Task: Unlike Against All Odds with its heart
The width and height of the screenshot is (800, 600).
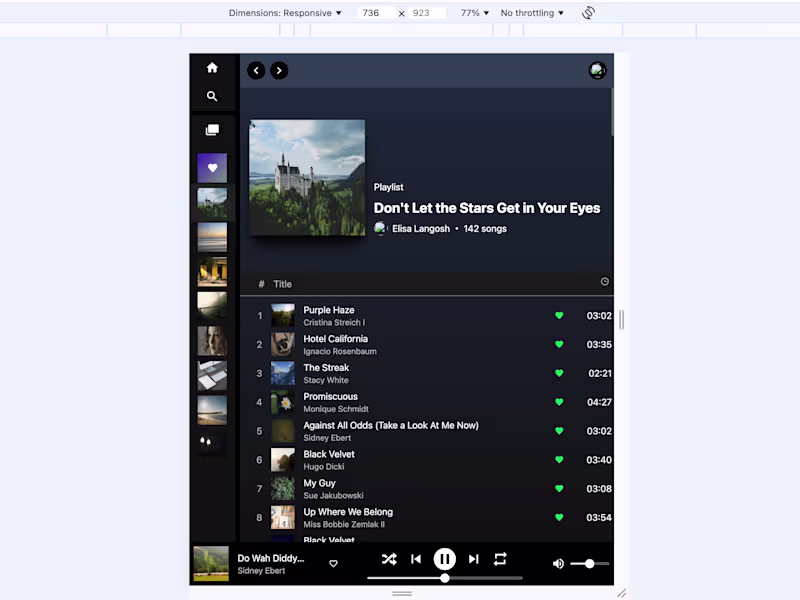Action: [x=559, y=431]
